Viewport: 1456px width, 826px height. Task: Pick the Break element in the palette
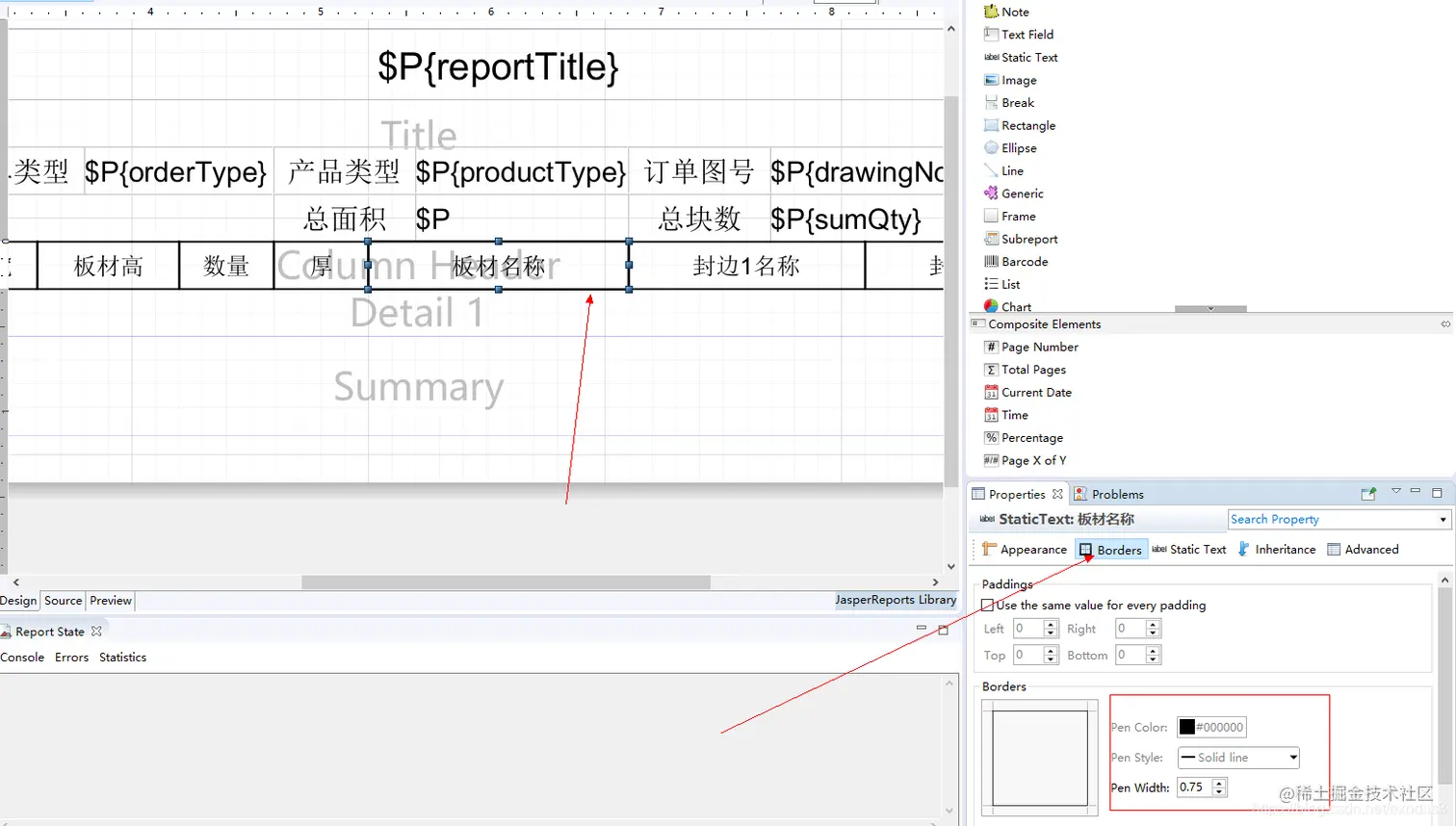1008,103
